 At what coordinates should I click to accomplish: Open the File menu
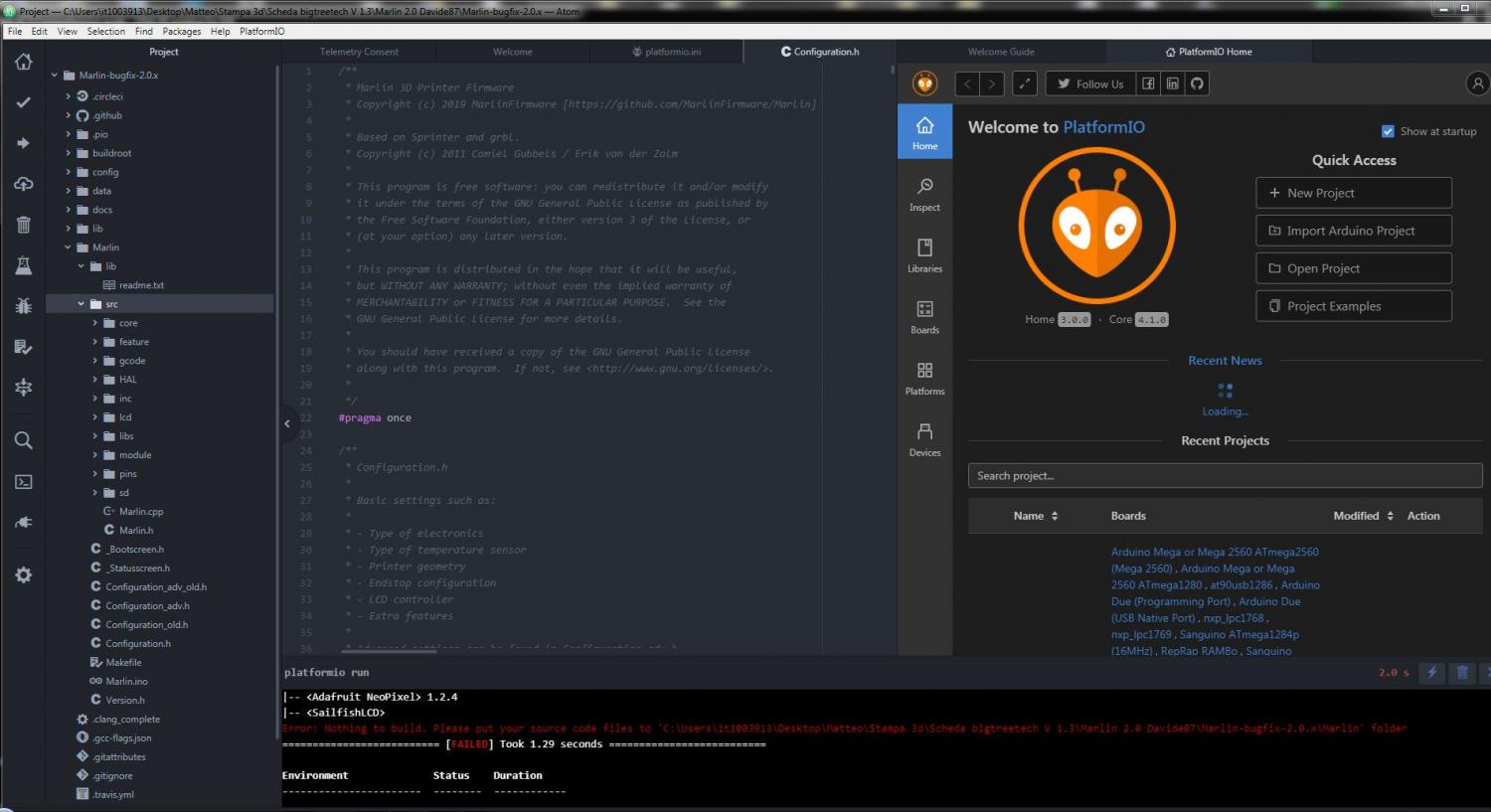(15, 31)
